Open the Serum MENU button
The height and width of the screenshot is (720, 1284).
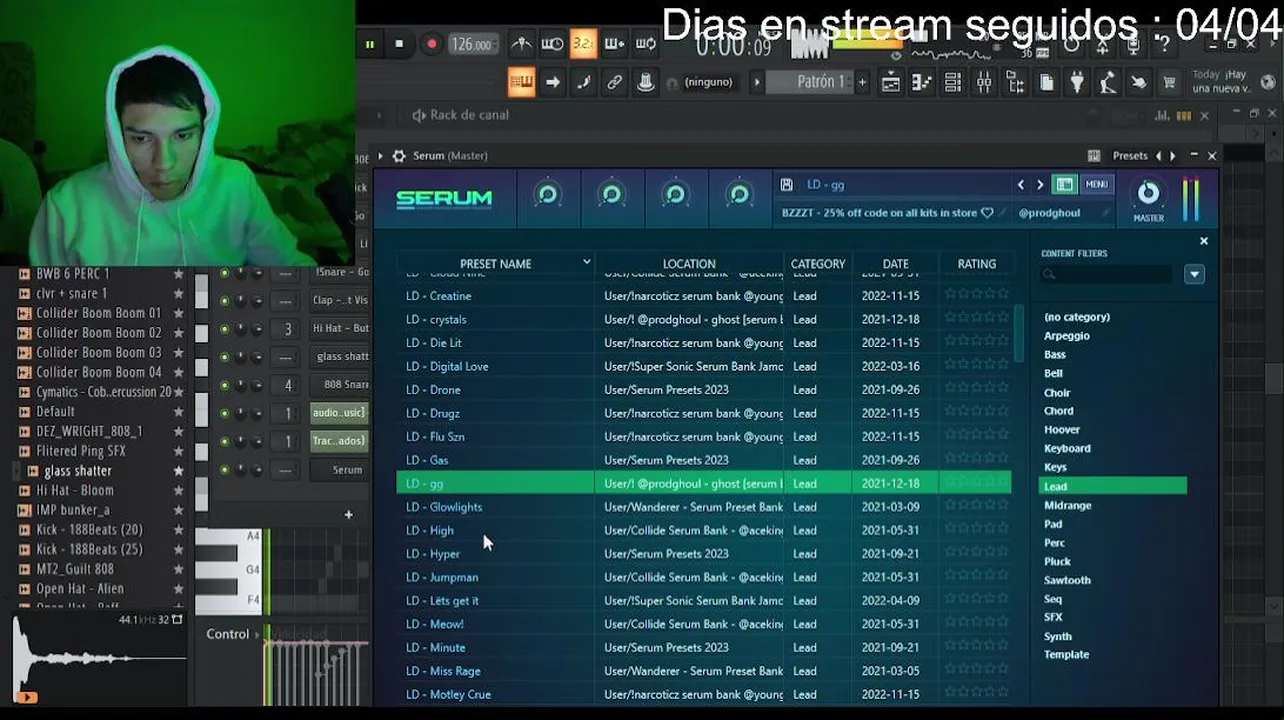tap(1096, 185)
